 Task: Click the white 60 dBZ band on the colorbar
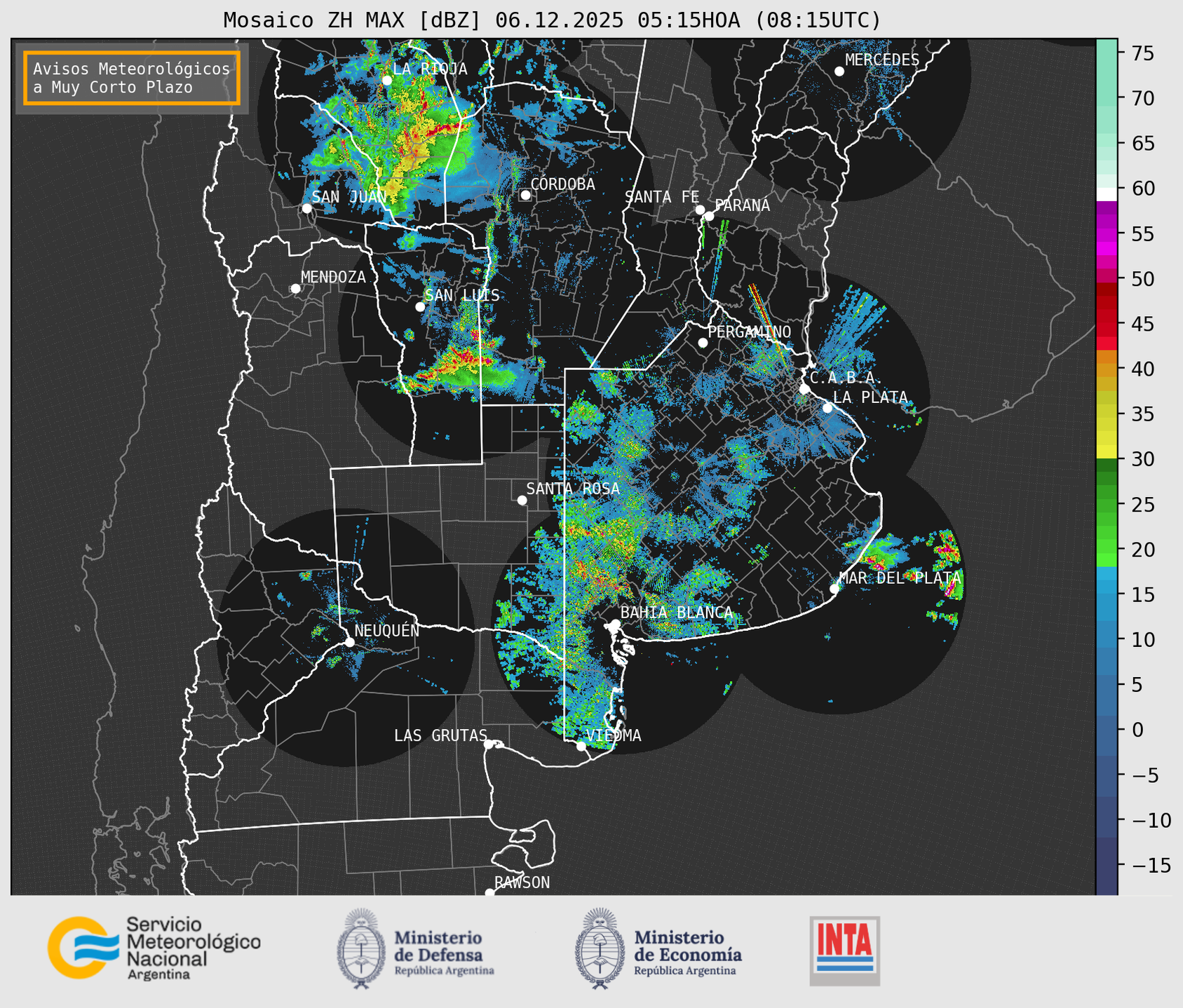click(1107, 193)
